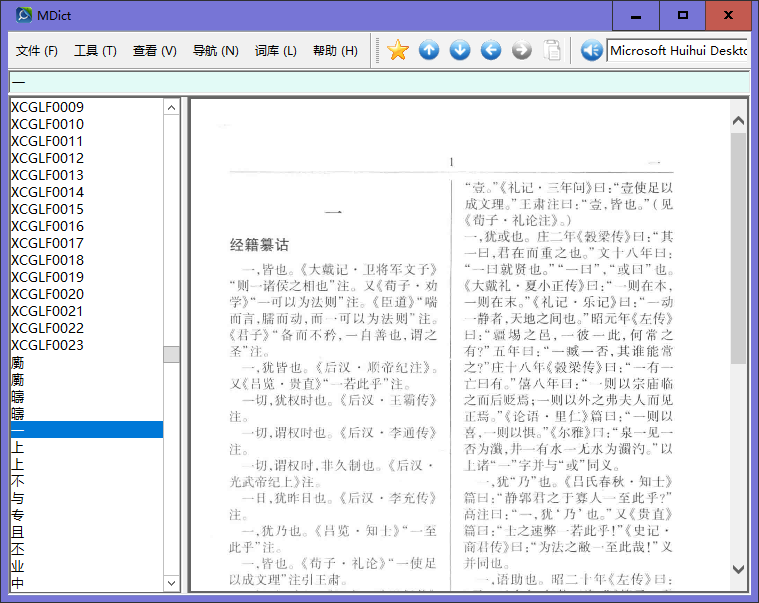Click the favorites star icon
The width and height of the screenshot is (759, 603).
tap(398, 50)
